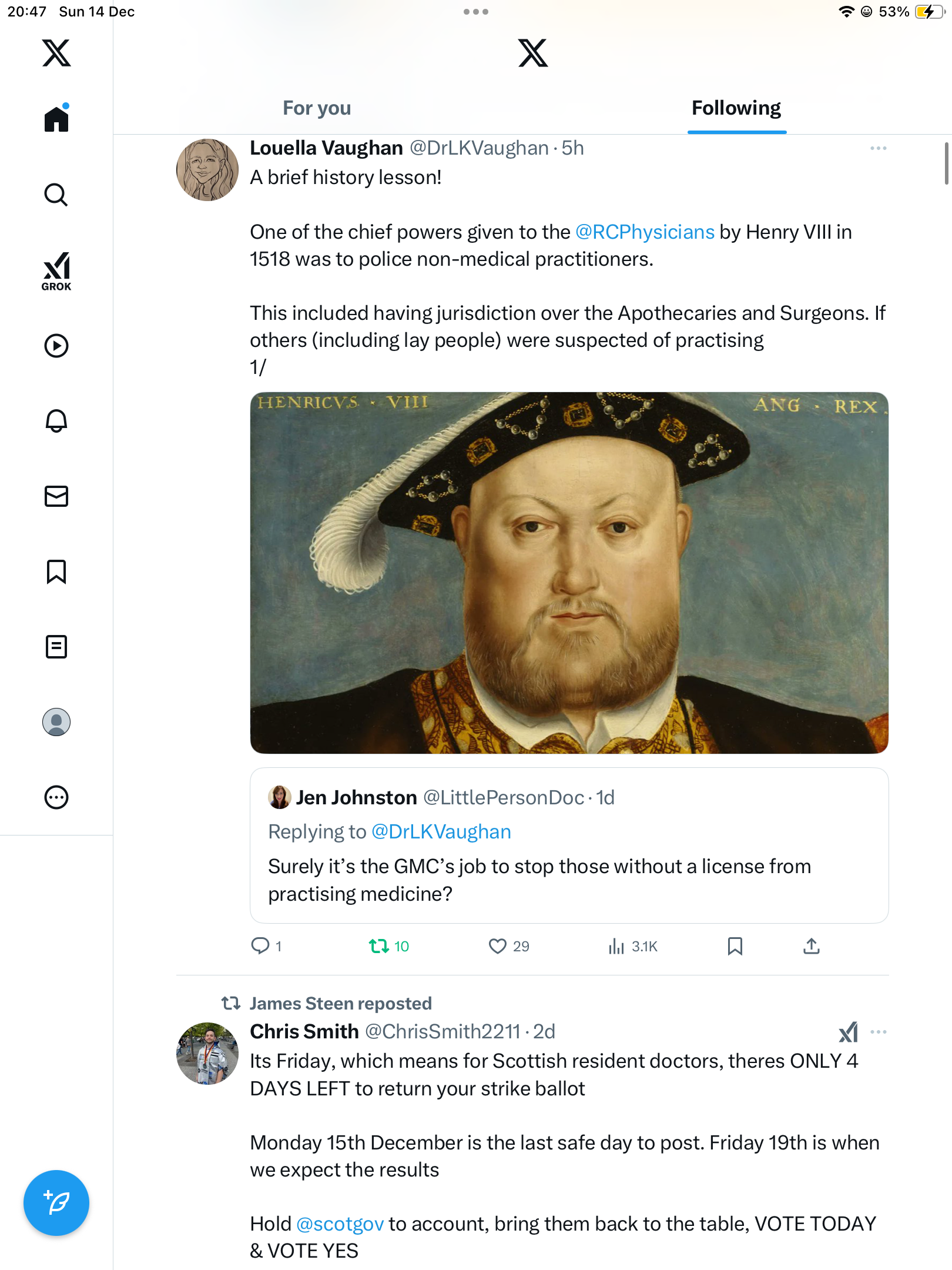952x1270 pixels.
Task: Open the Search page
Action: click(x=56, y=195)
